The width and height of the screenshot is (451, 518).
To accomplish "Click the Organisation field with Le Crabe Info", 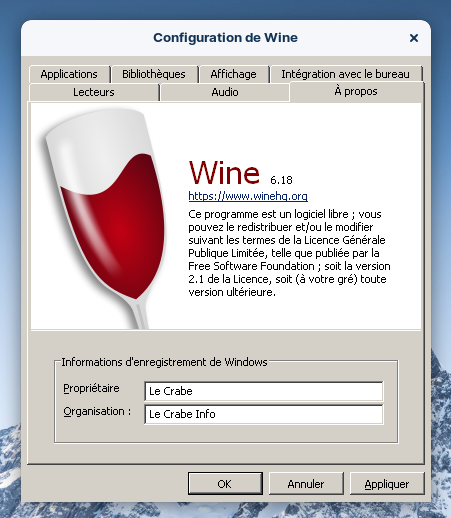I will 264,414.
